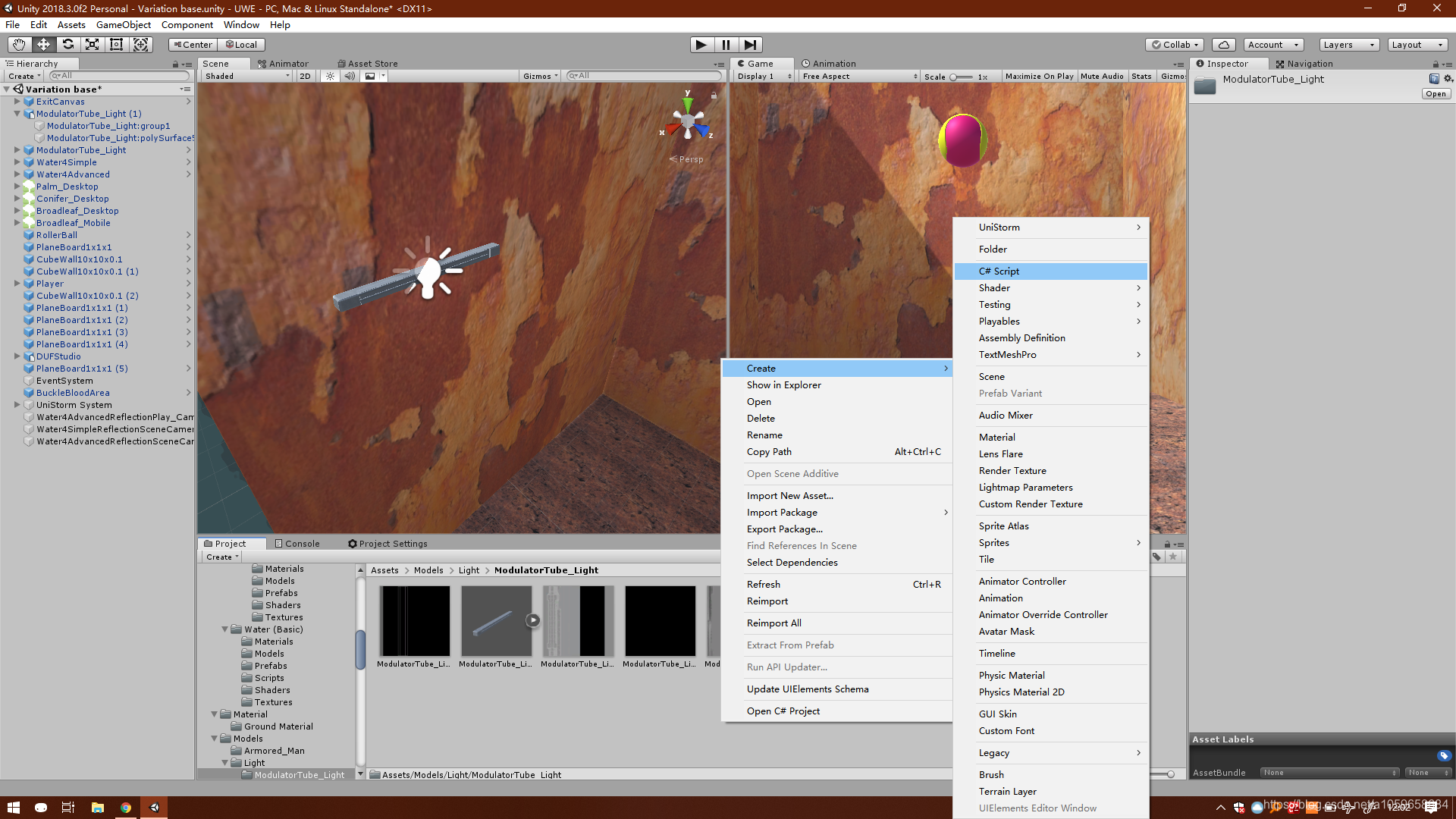Click the Pause button
This screenshot has height=819, width=1456.
point(726,45)
